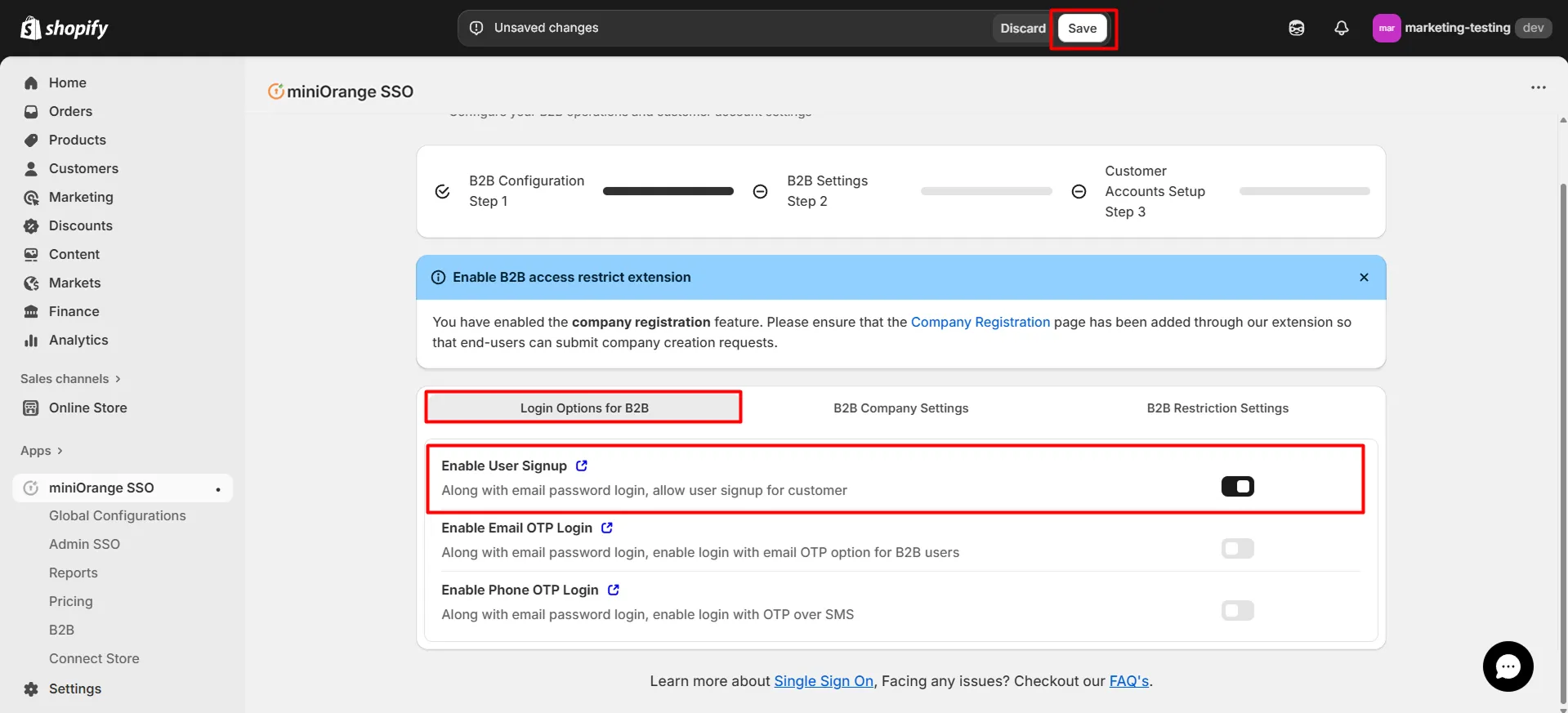Open Admin SSO submenu item
This screenshot has width=1568, height=713.
[x=84, y=544]
